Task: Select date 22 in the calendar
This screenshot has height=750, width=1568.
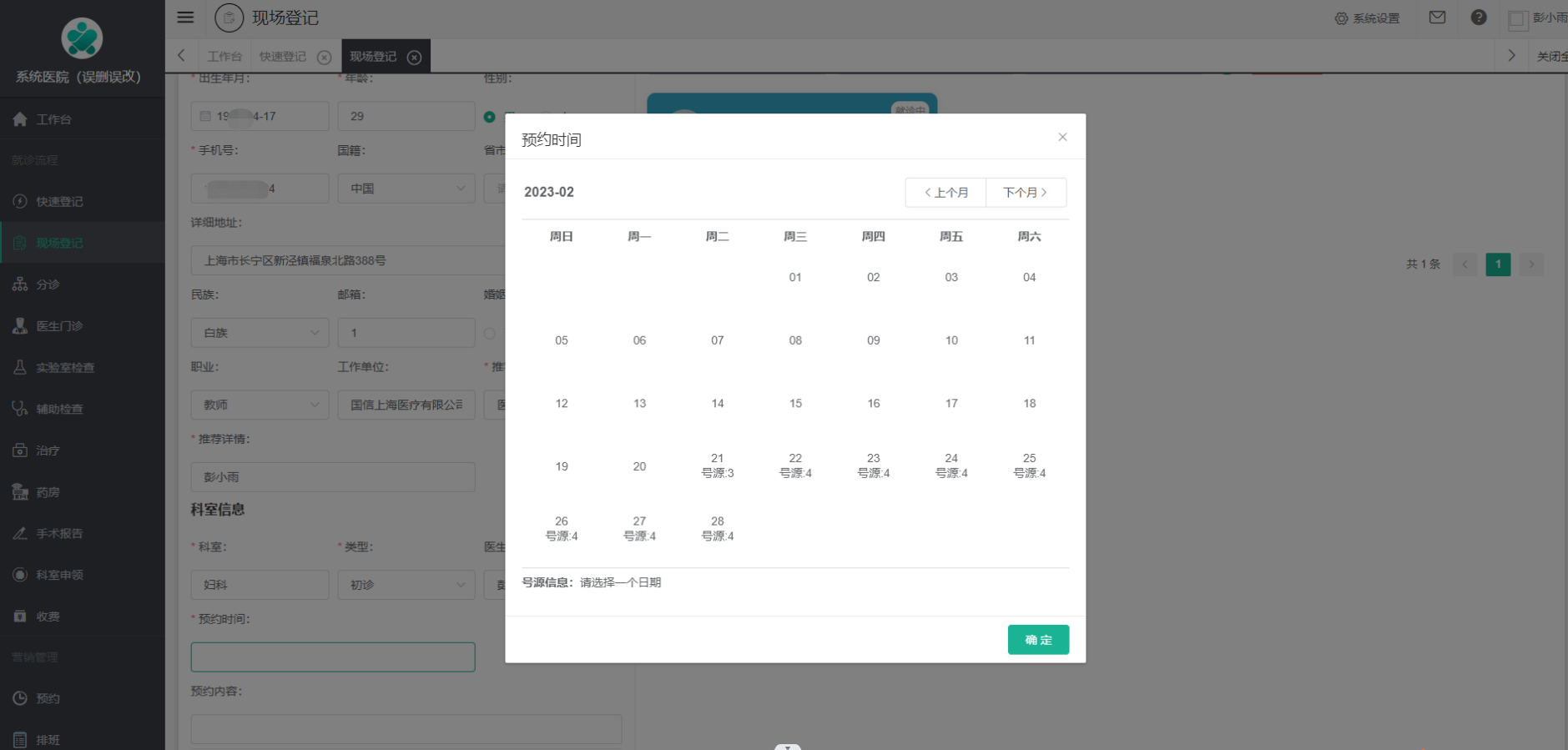Action: (x=795, y=466)
